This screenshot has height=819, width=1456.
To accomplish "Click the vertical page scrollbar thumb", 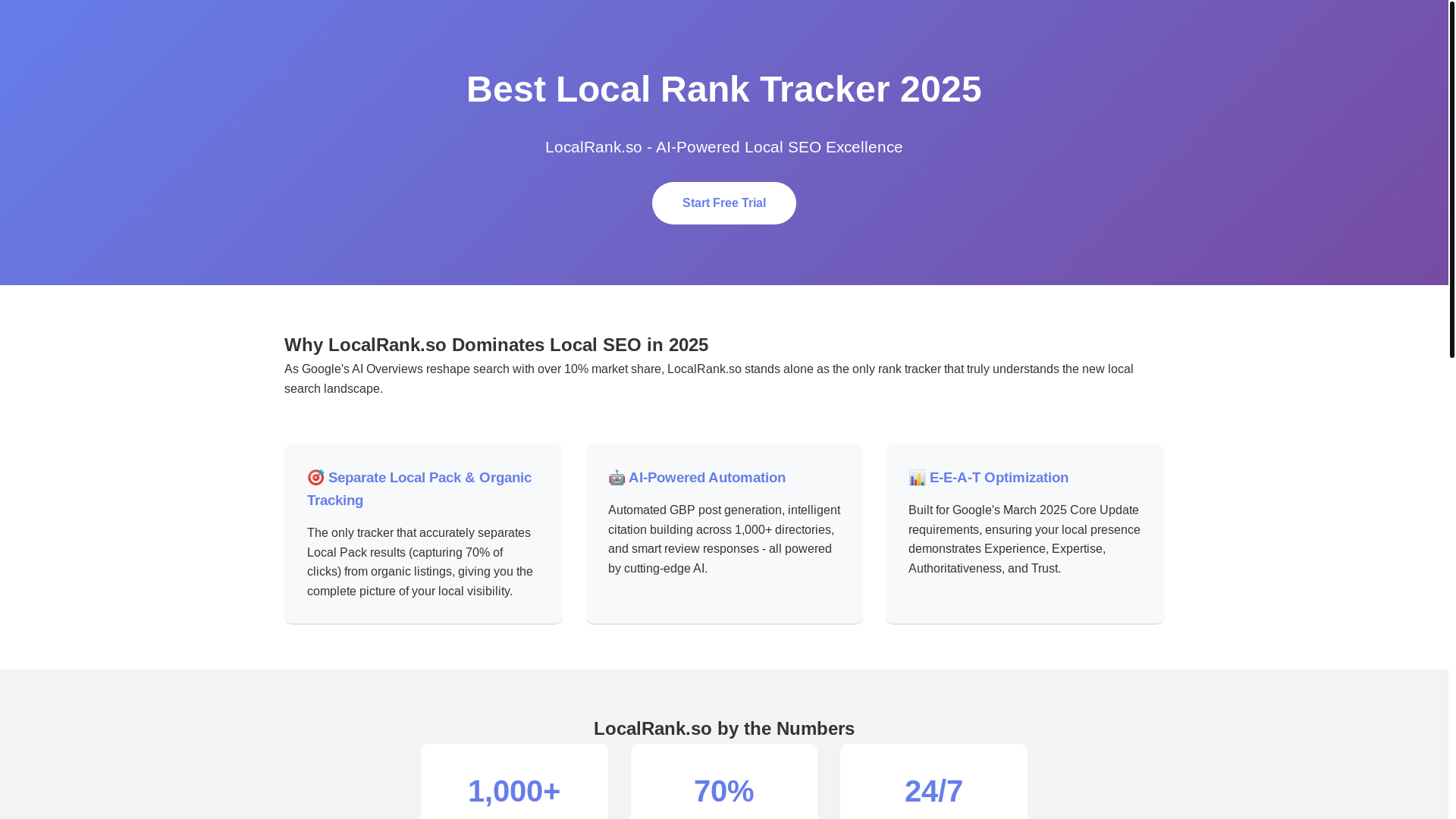I will [1451, 179].
